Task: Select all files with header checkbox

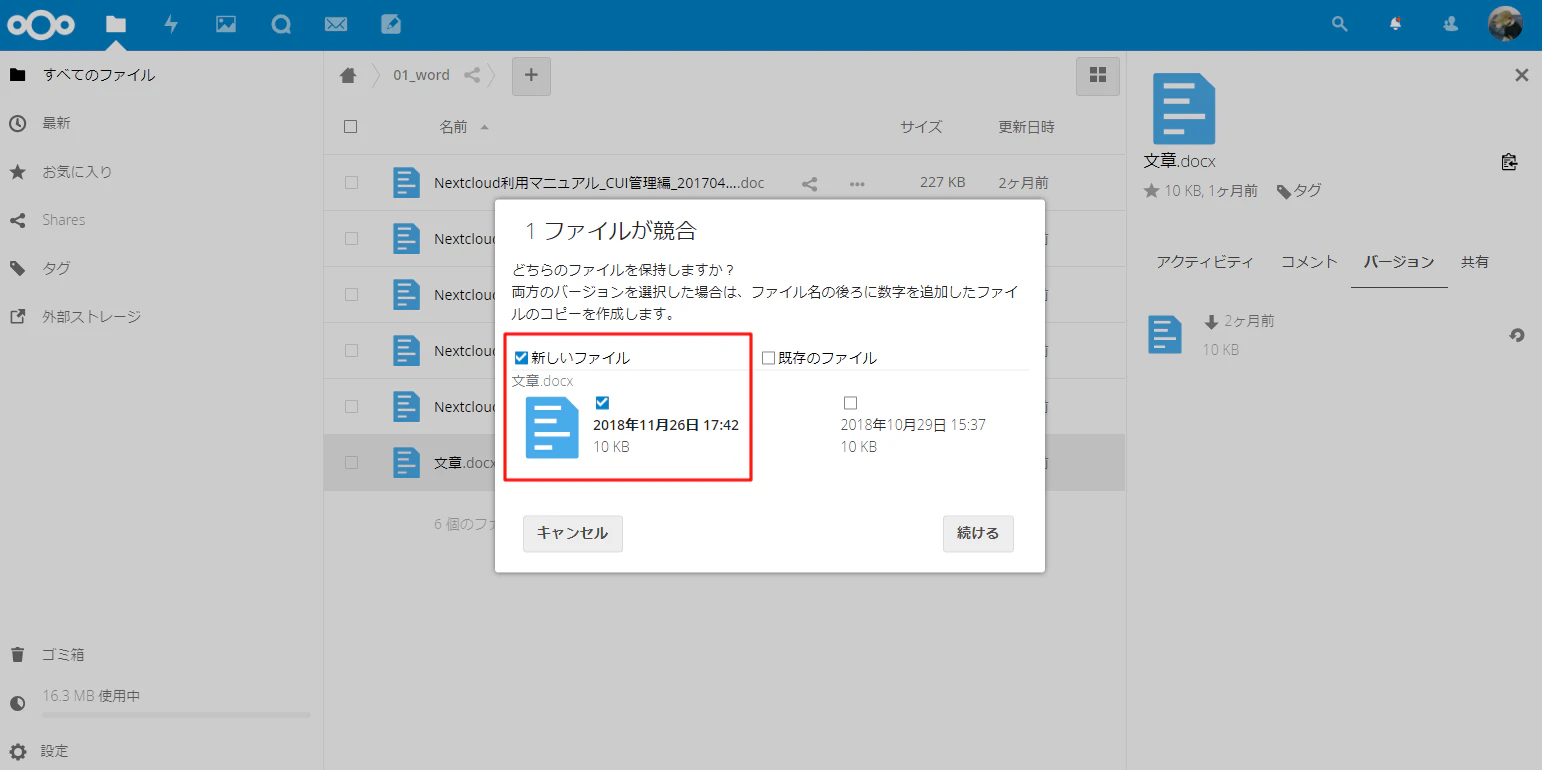Action: pos(350,127)
